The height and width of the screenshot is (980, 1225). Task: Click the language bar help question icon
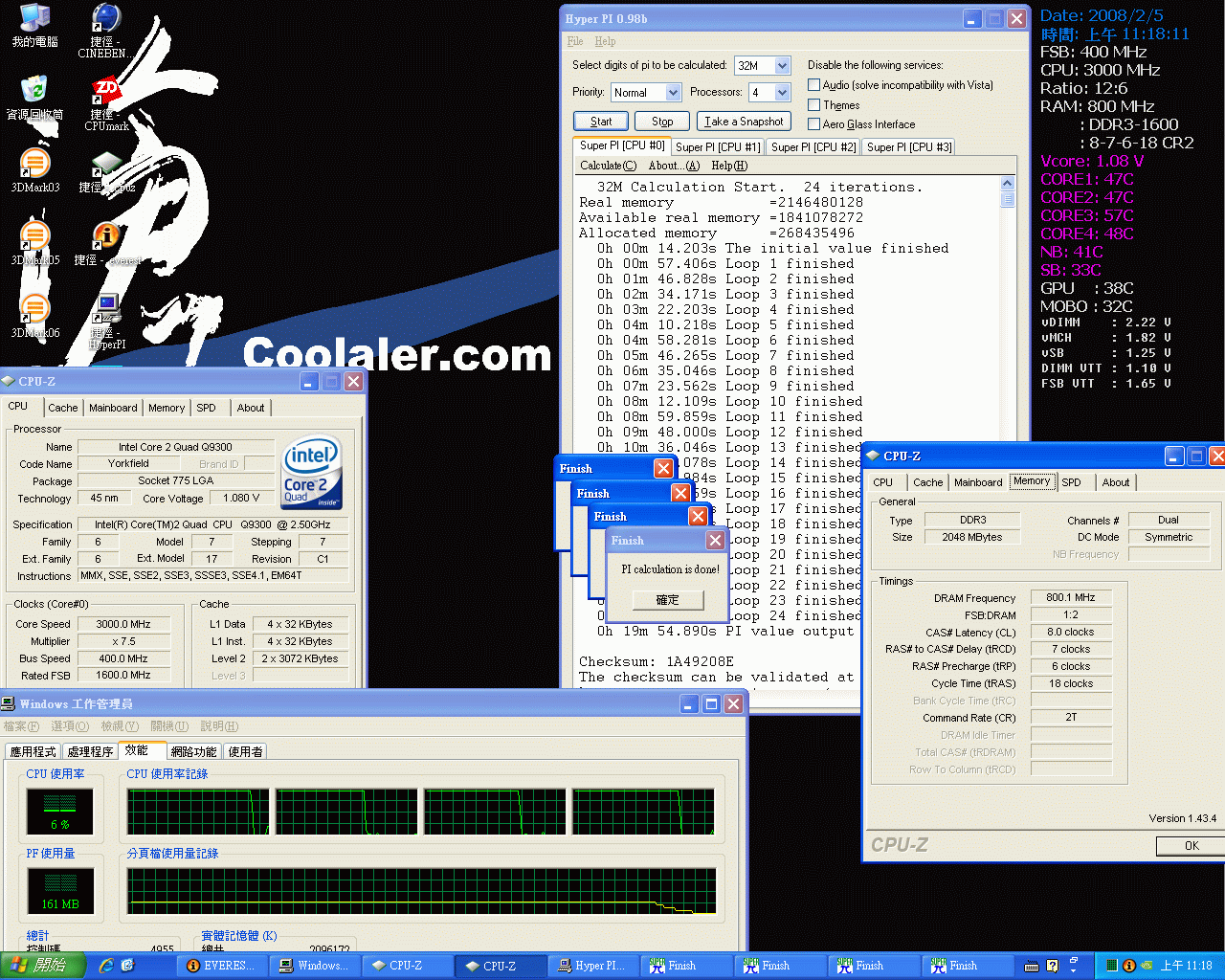click(1053, 966)
